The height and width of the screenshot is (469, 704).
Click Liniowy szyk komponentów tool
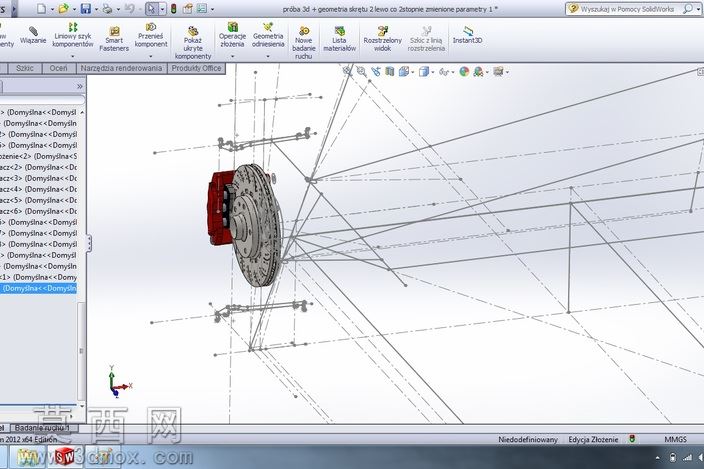click(73, 35)
